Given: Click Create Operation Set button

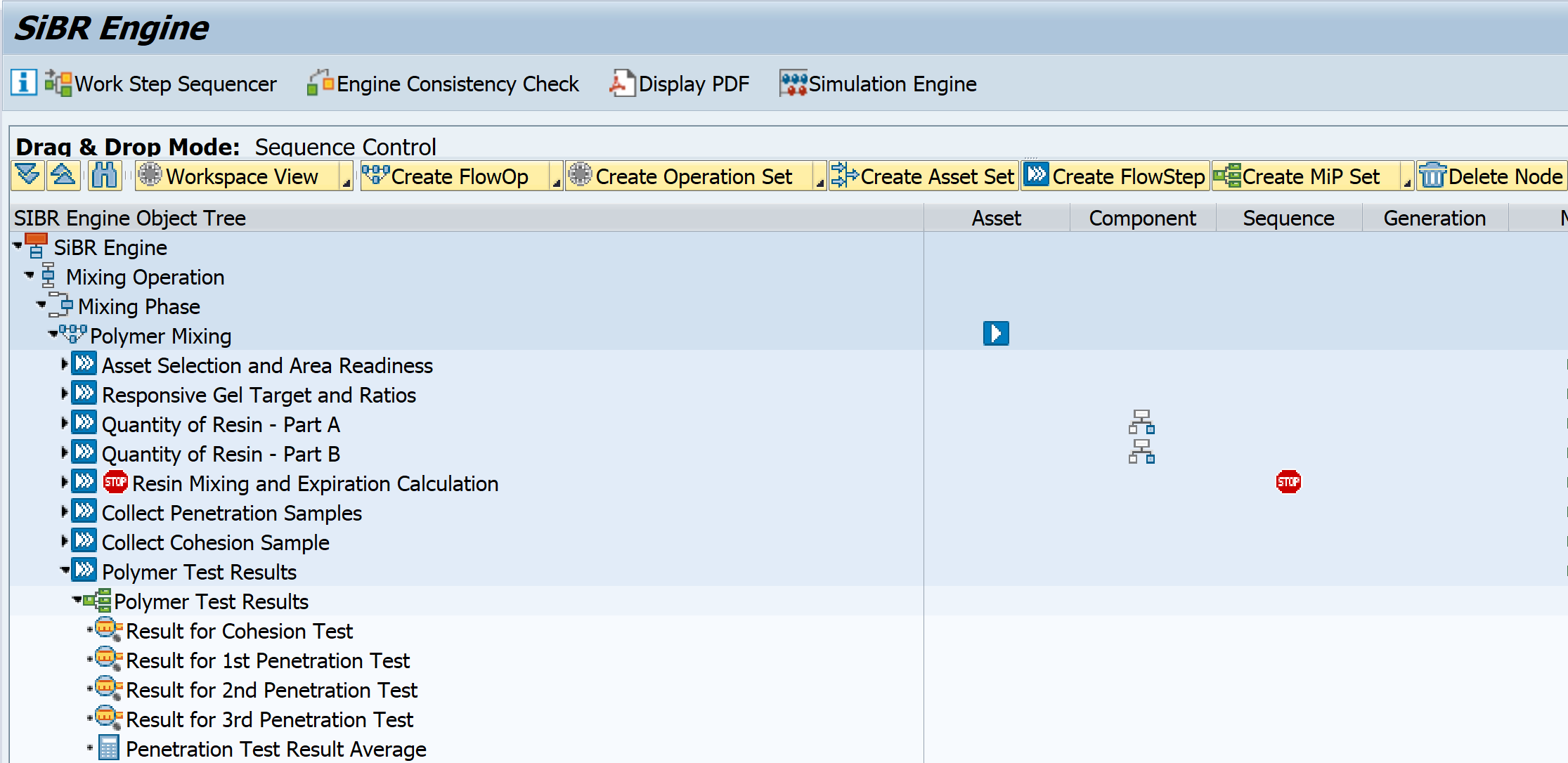Looking at the screenshot, I should [689, 176].
